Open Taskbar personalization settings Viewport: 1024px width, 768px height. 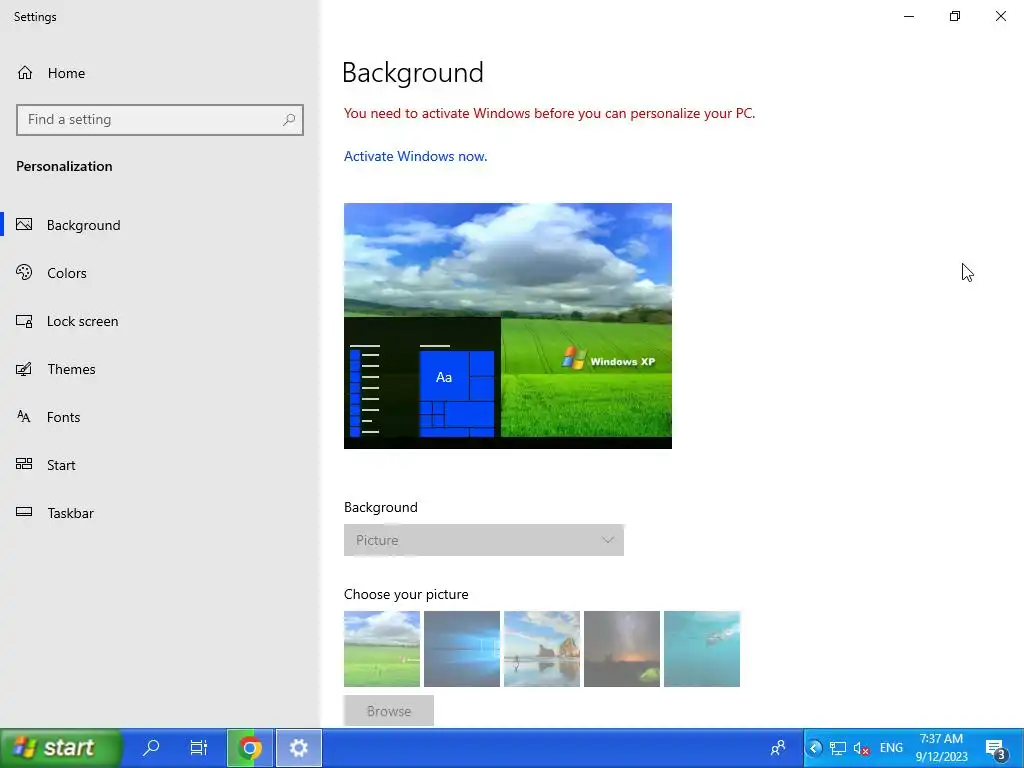click(x=160, y=513)
